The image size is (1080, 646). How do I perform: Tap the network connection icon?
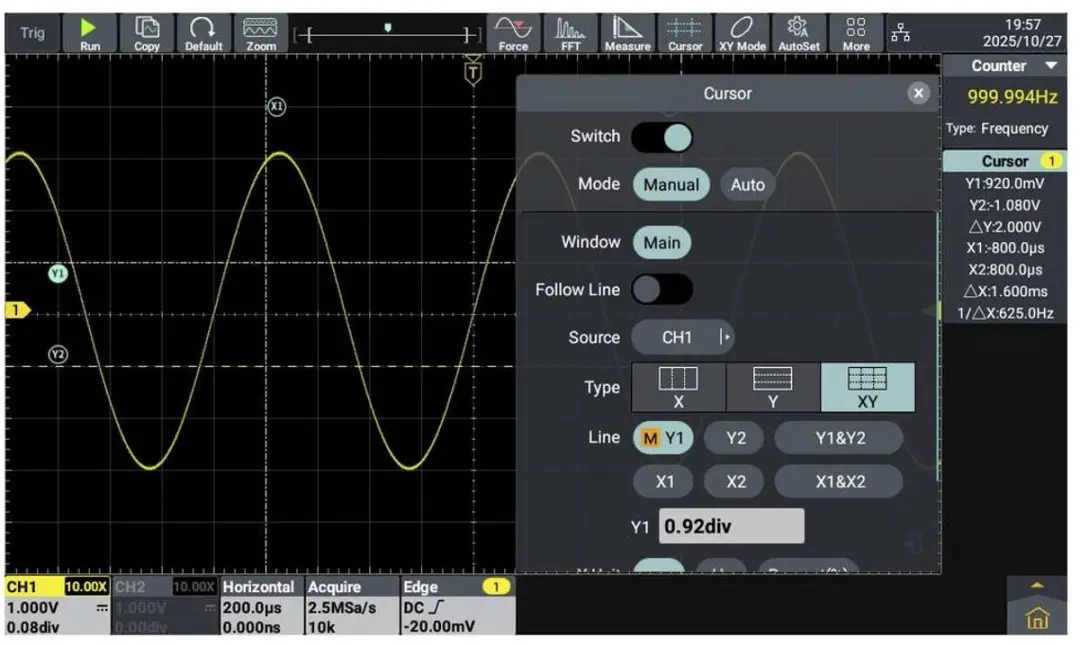coord(900,32)
